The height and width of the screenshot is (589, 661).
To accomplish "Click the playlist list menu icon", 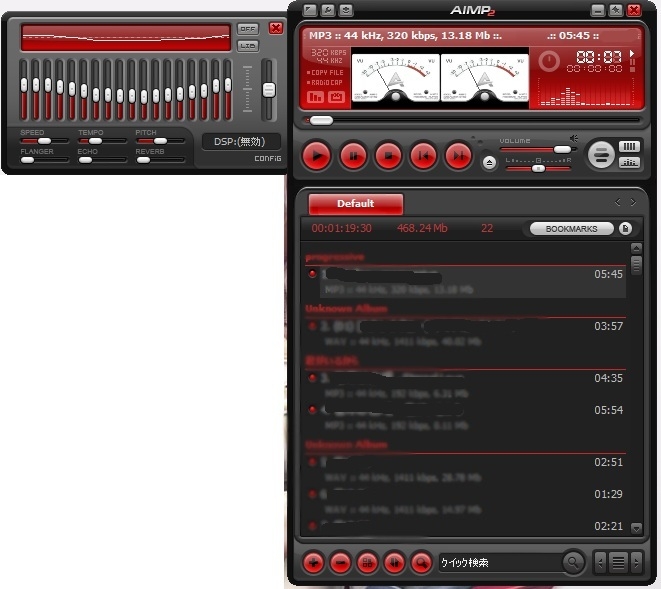I will pyautogui.click(x=618, y=562).
